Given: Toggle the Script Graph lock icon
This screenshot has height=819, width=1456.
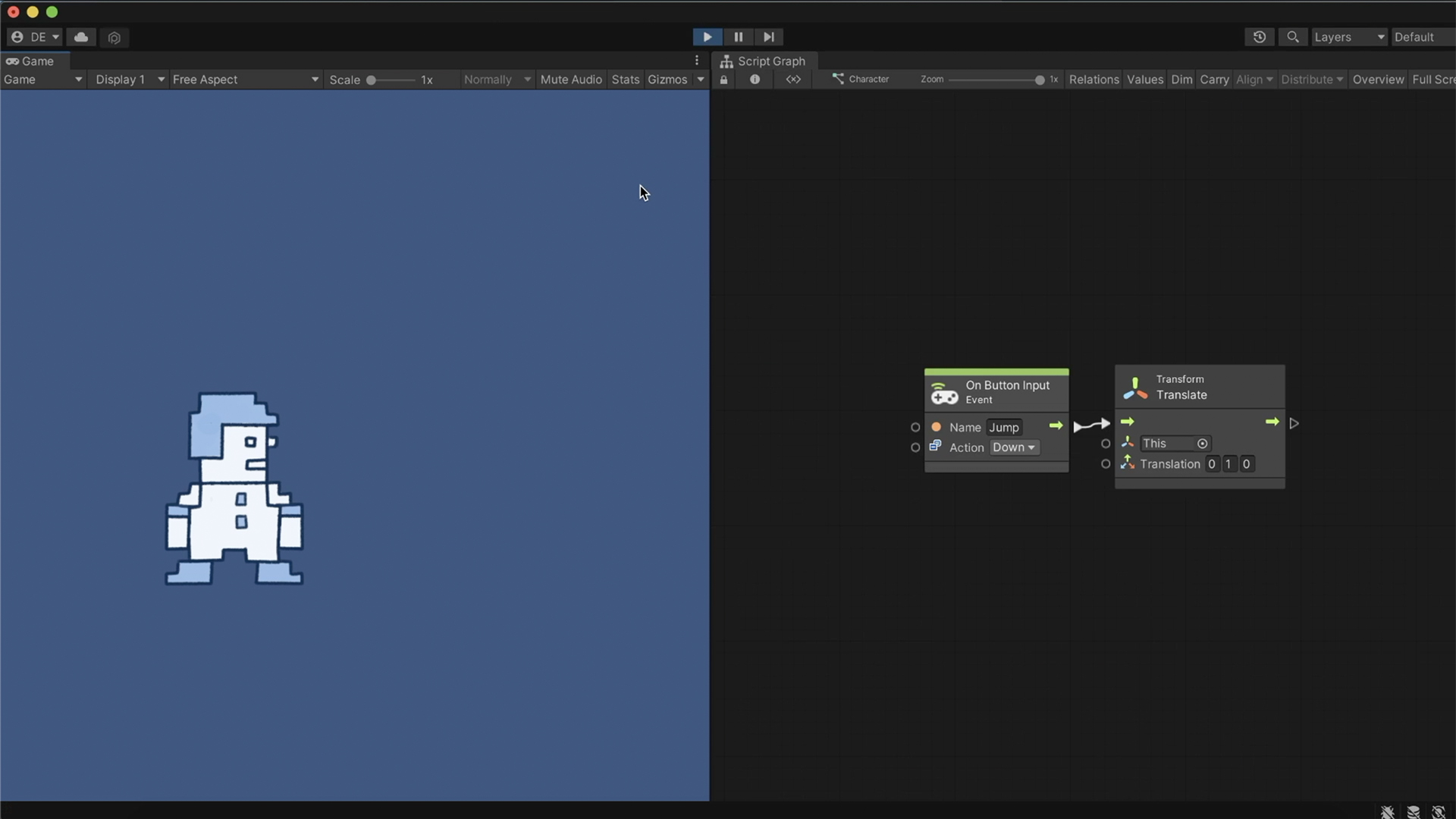Looking at the screenshot, I should click(723, 79).
